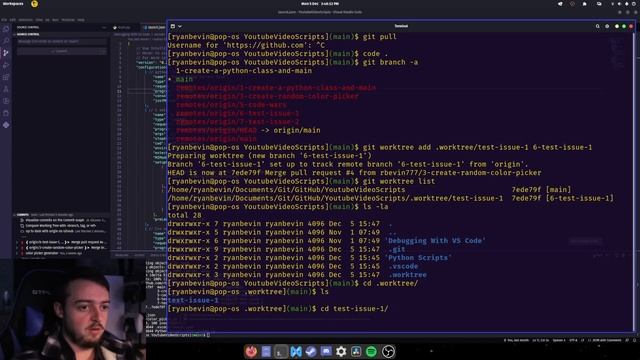640x360 pixels.
Task: Click the 'git branch -a' command in Terminal
Action: coord(390,62)
